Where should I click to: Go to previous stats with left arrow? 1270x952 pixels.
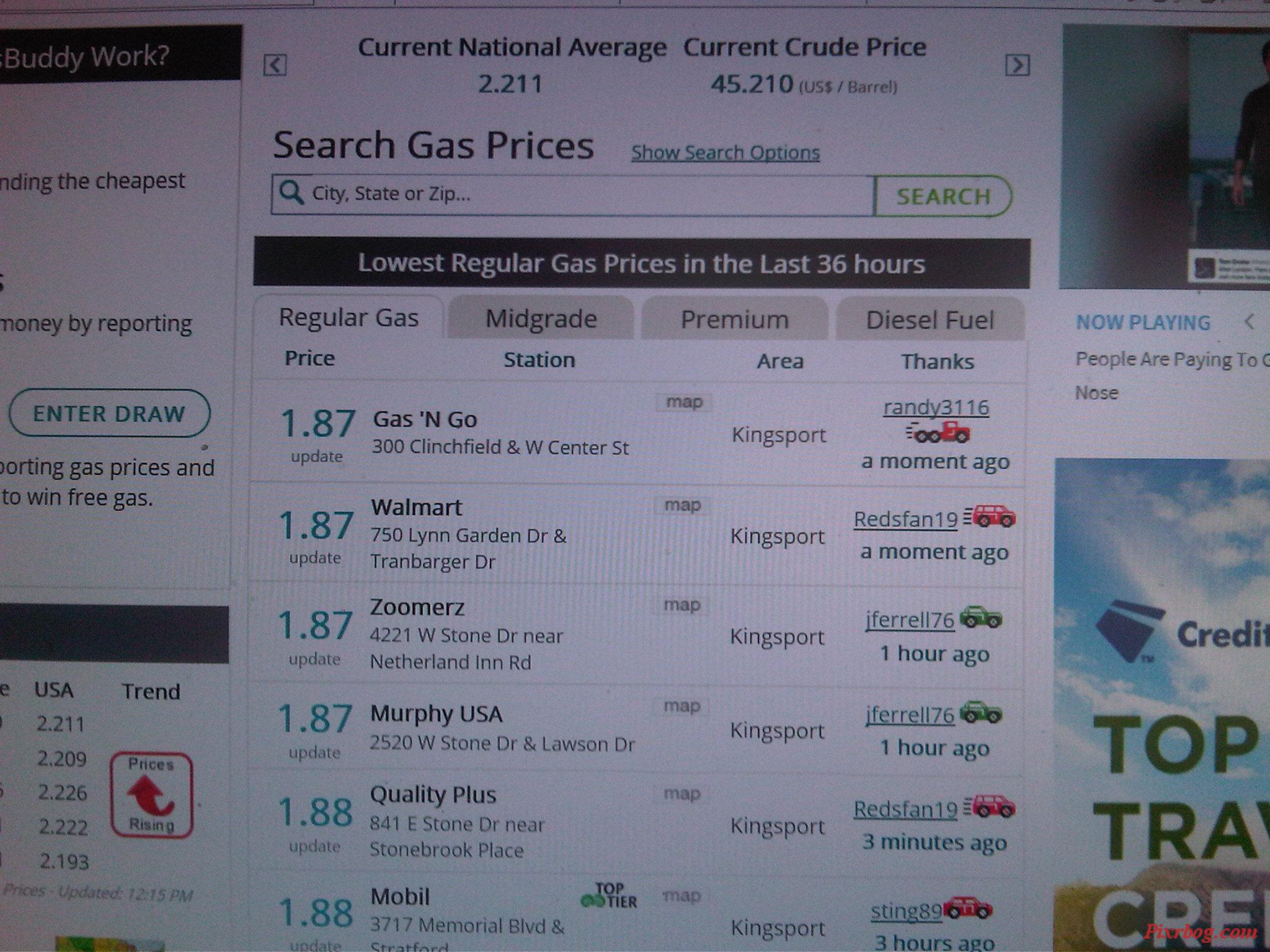tap(275, 64)
